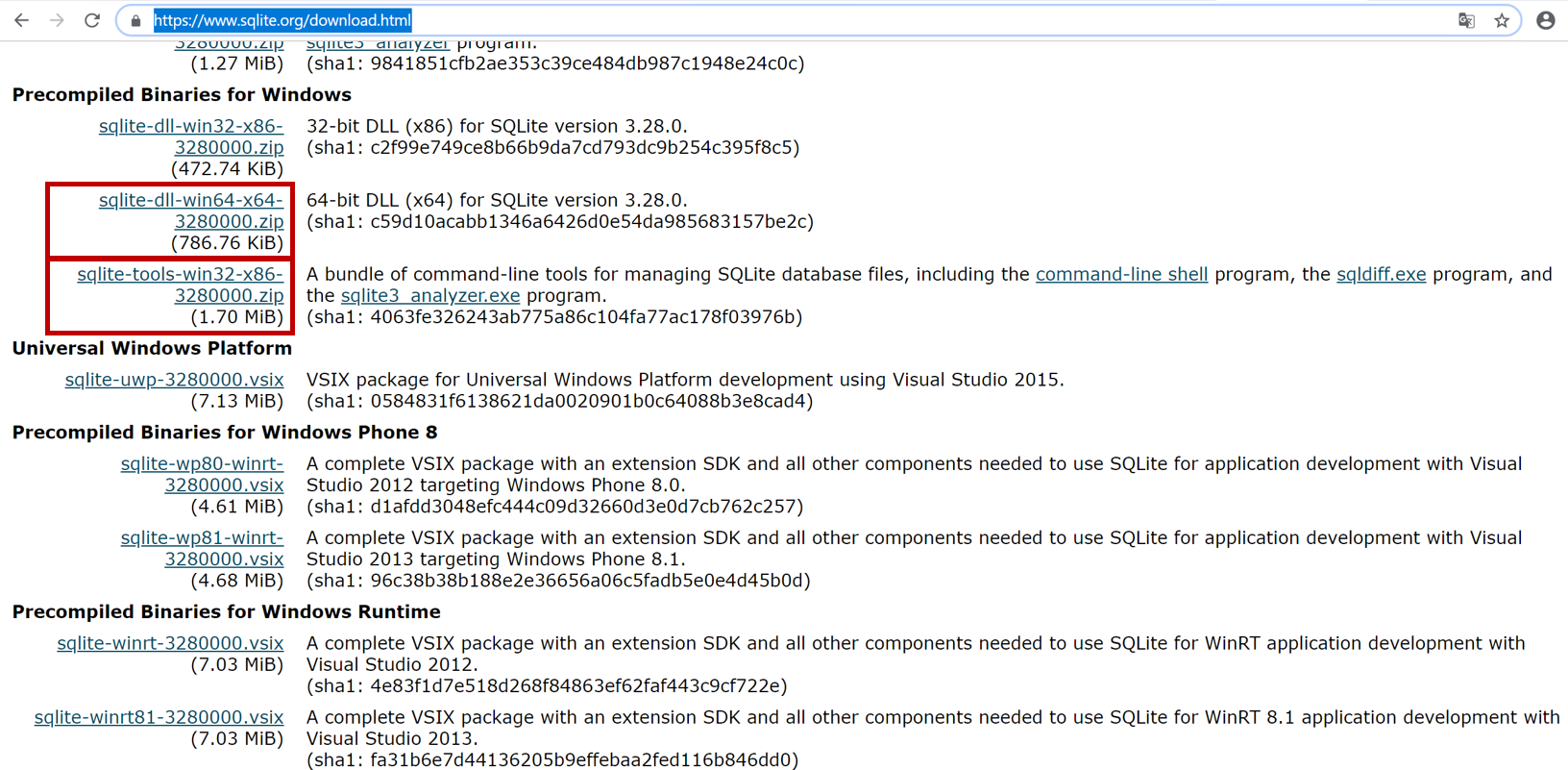Click the sha1 d1afdd3048efc444 hash text
The height and width of the screenshot is (770, 1568).
(x=554, y=507)
